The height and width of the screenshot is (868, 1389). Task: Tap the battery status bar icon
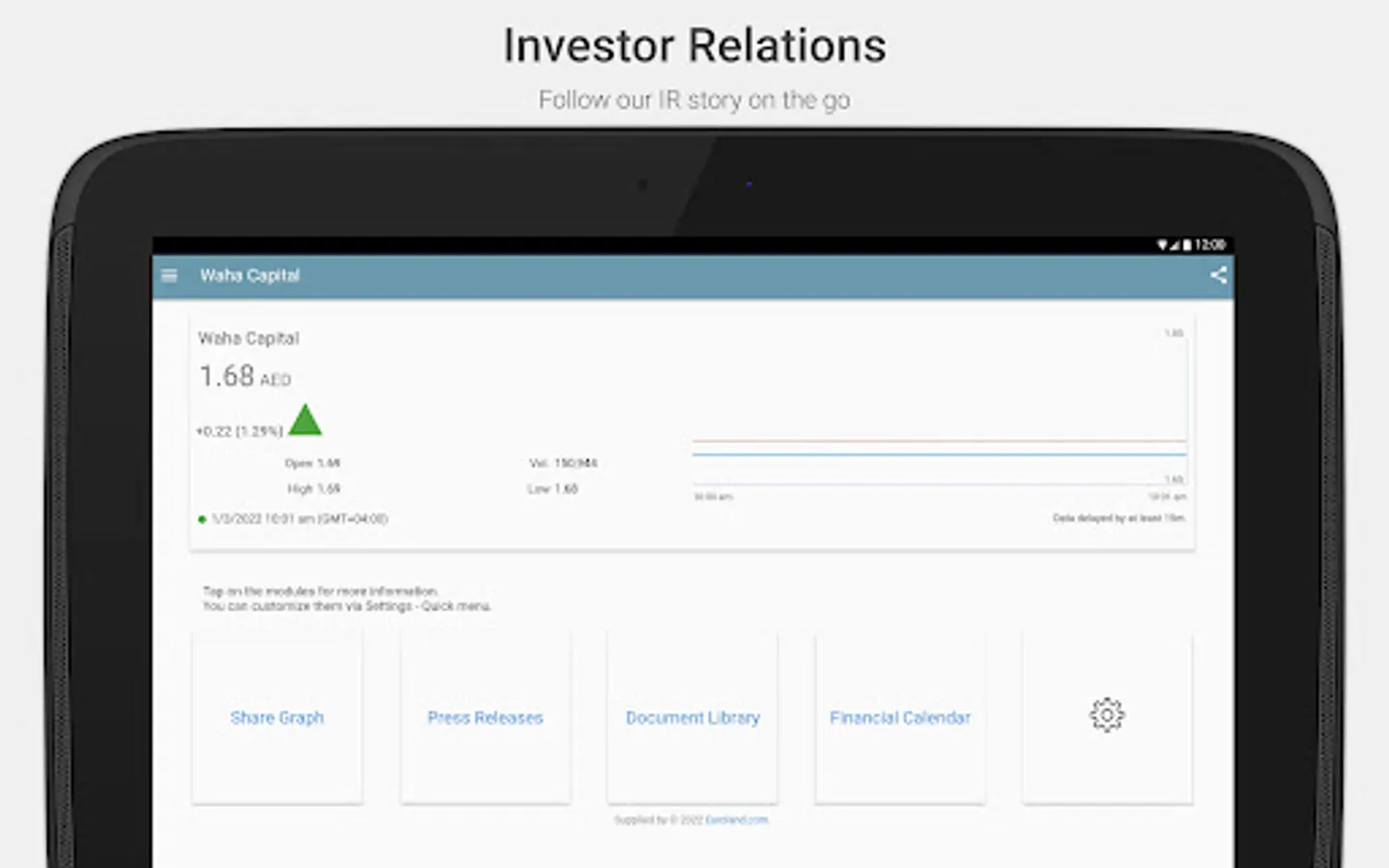click(1187, 245)
